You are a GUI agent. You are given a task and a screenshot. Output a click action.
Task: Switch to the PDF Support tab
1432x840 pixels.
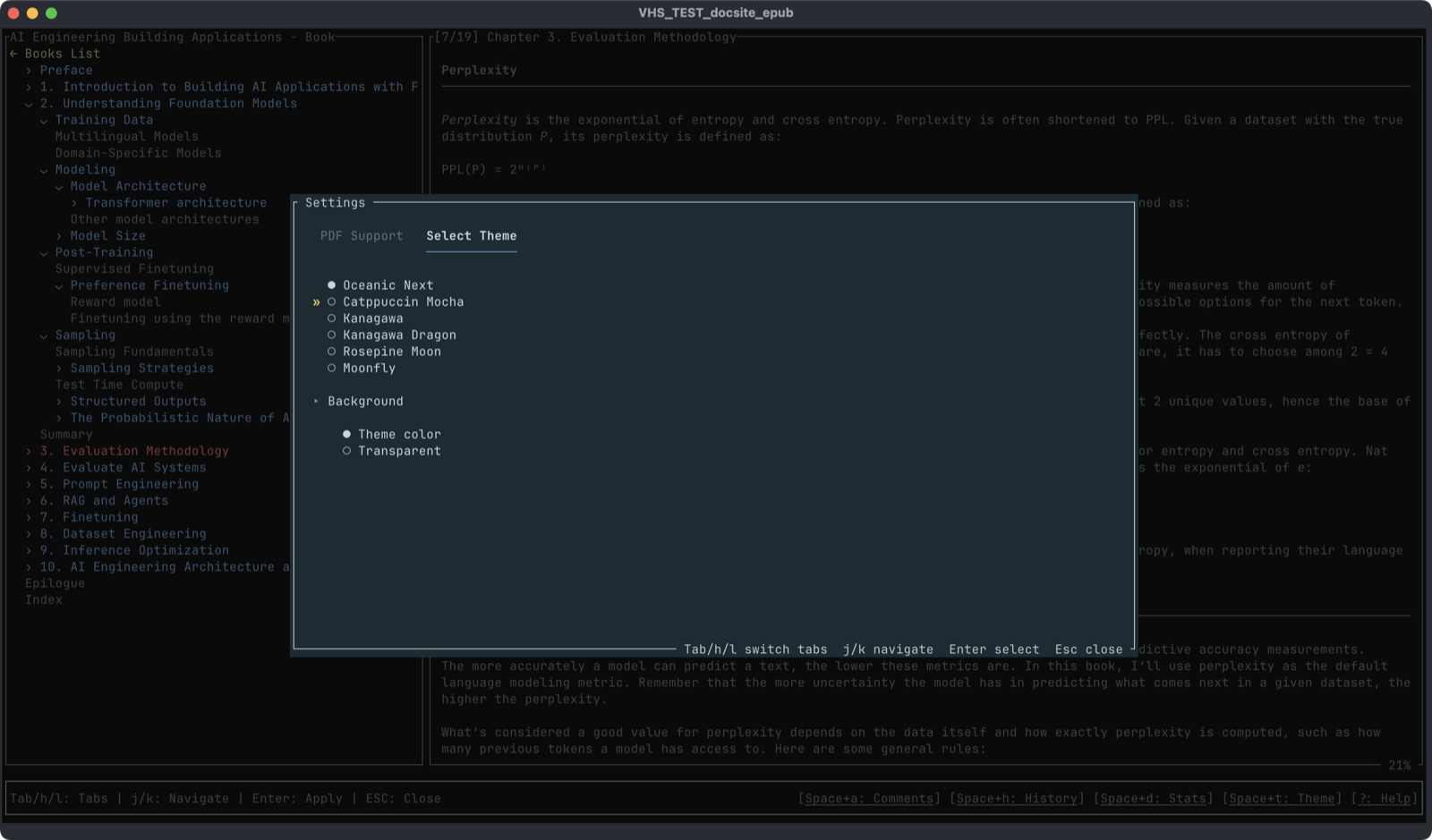[362, 236]
